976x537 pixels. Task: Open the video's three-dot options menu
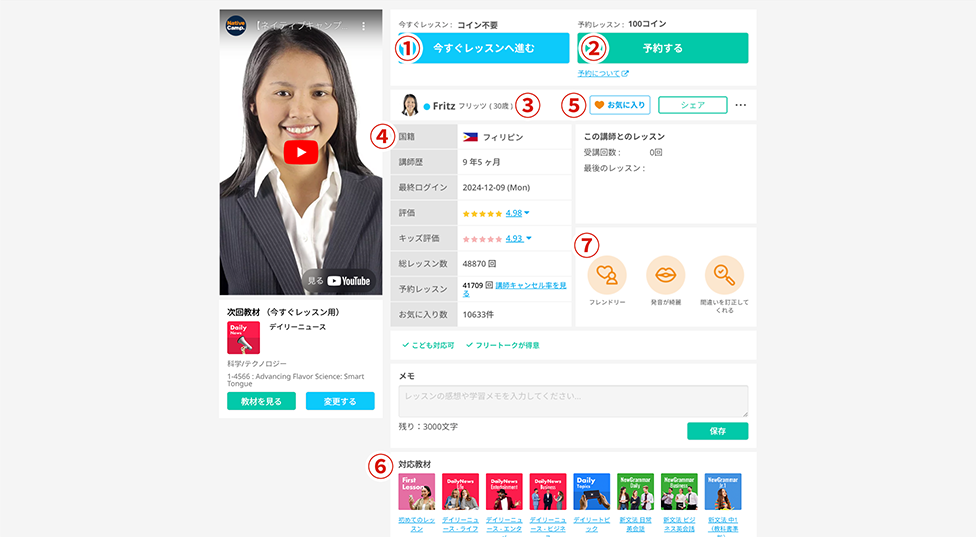364,26
